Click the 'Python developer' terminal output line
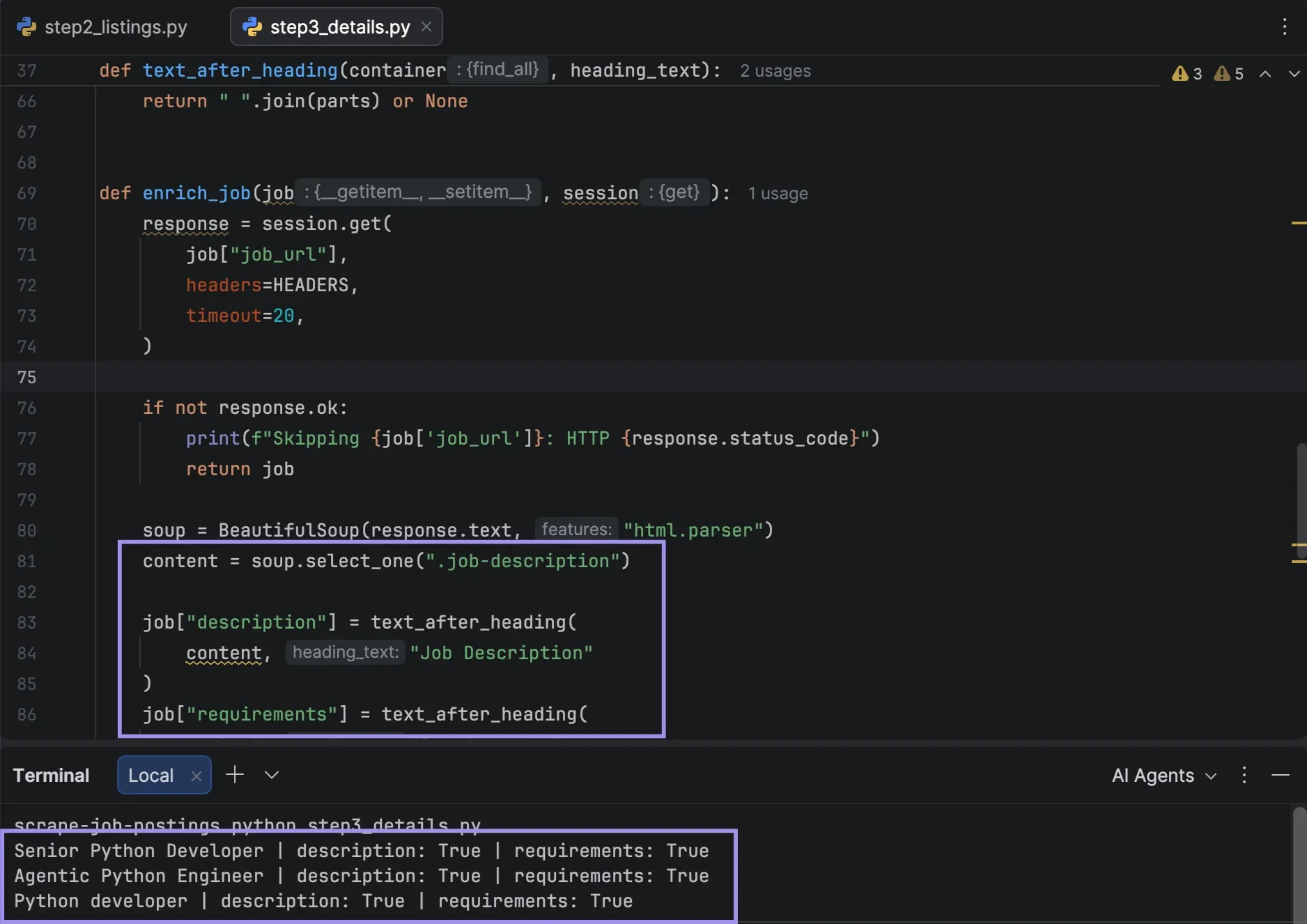Screen dimensions: 1307x924 (323, 901)
